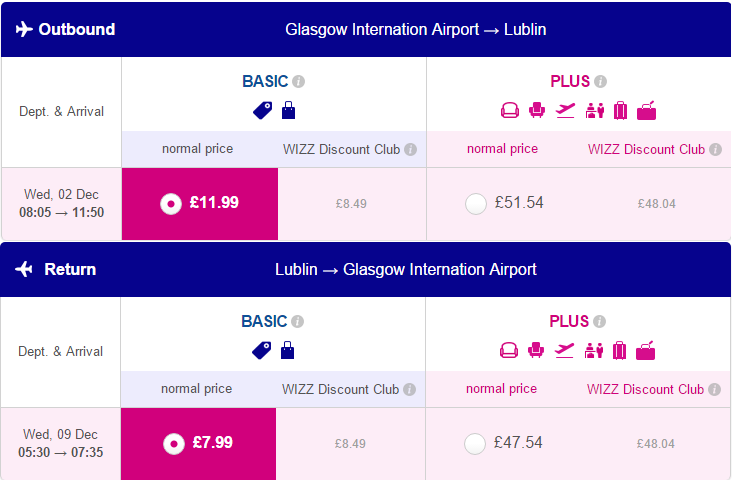Click the outbound BASIC info icon
Image resolution: width=732 pixels, height=481 pixels.
tap(298, 82)
